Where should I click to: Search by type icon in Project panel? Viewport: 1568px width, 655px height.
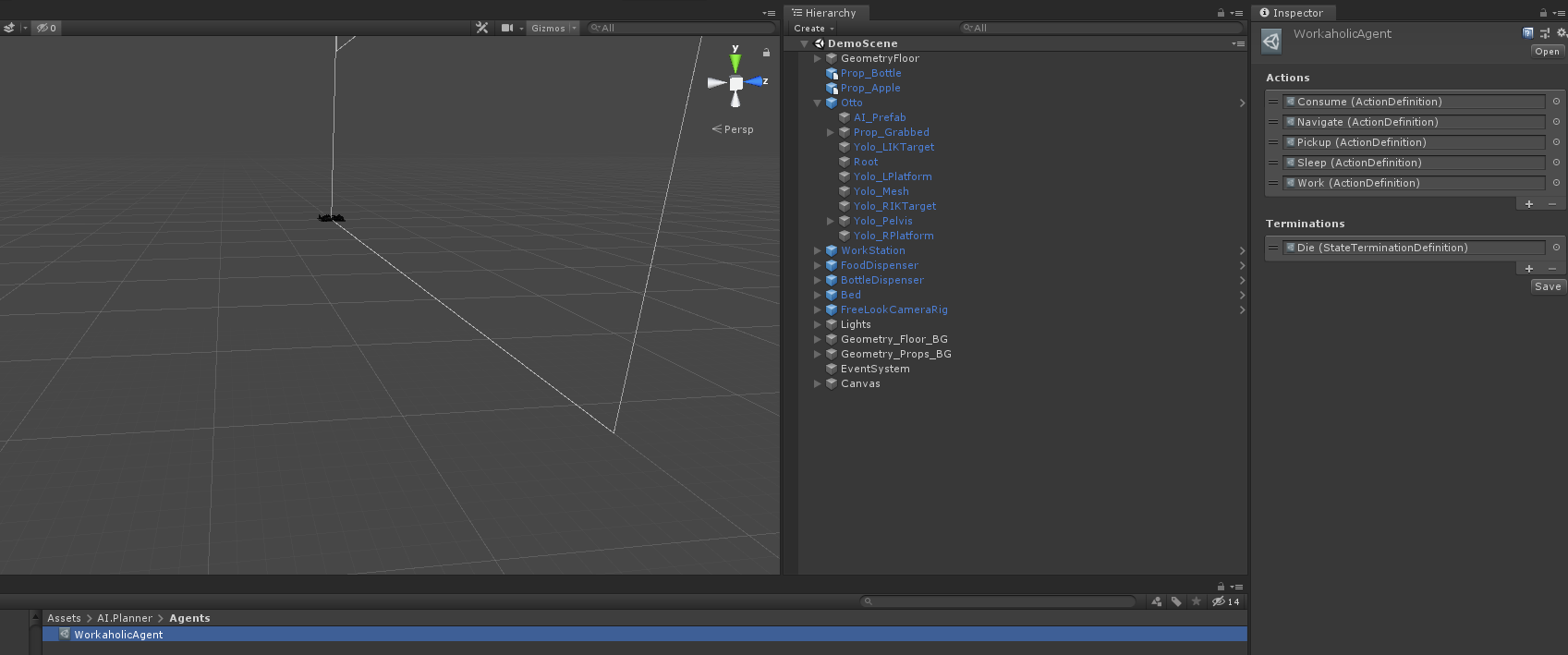1156,601
